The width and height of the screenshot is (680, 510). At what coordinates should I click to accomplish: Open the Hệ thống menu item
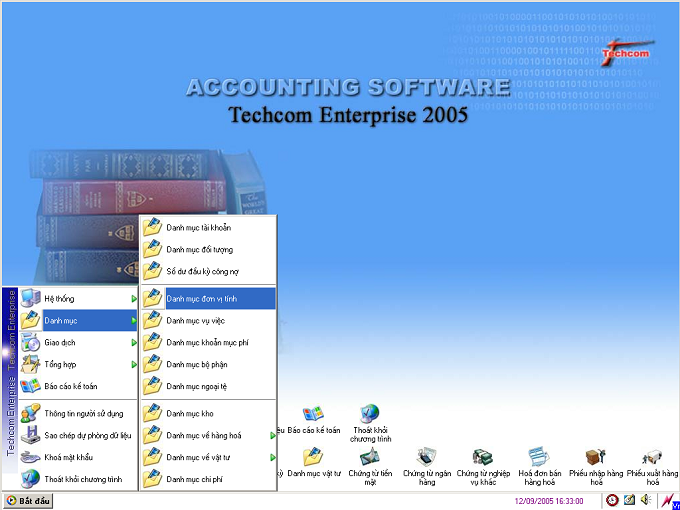[78, 299]
